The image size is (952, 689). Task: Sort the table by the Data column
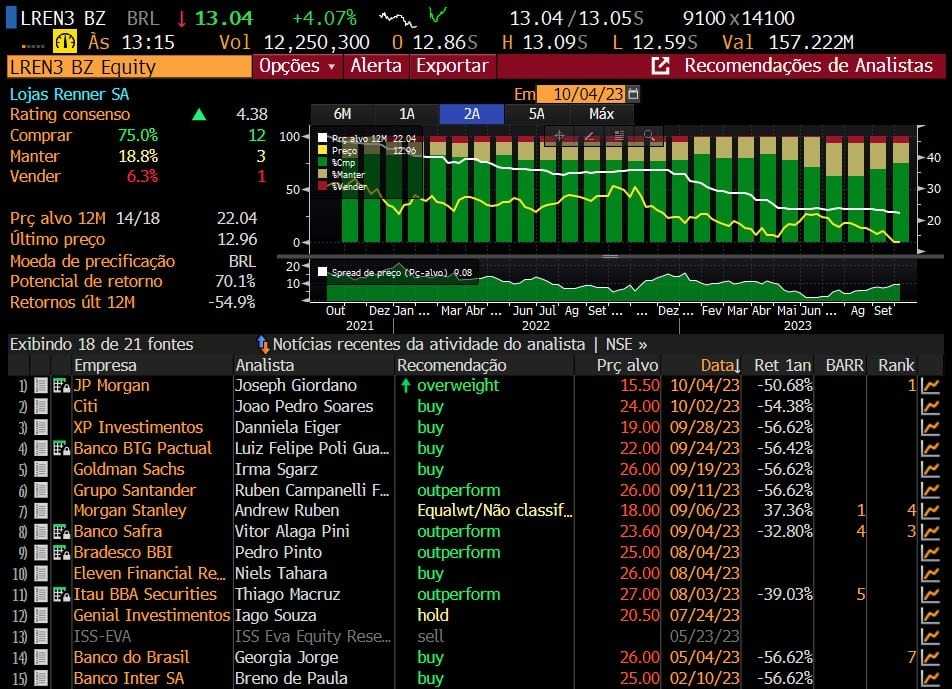[x=720, y=365]
